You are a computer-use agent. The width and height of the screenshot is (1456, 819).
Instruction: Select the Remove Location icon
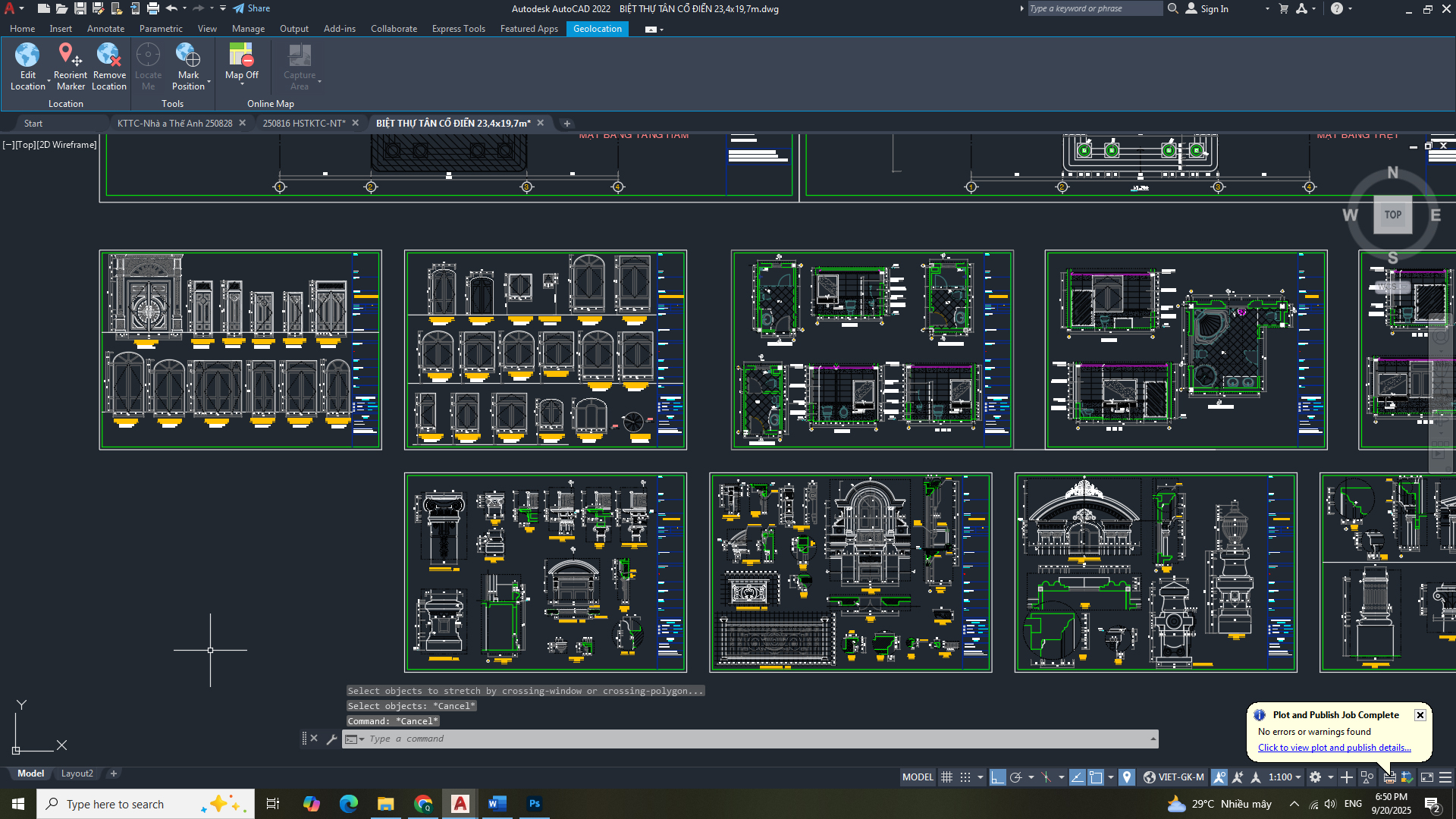[x=109, y=55]
